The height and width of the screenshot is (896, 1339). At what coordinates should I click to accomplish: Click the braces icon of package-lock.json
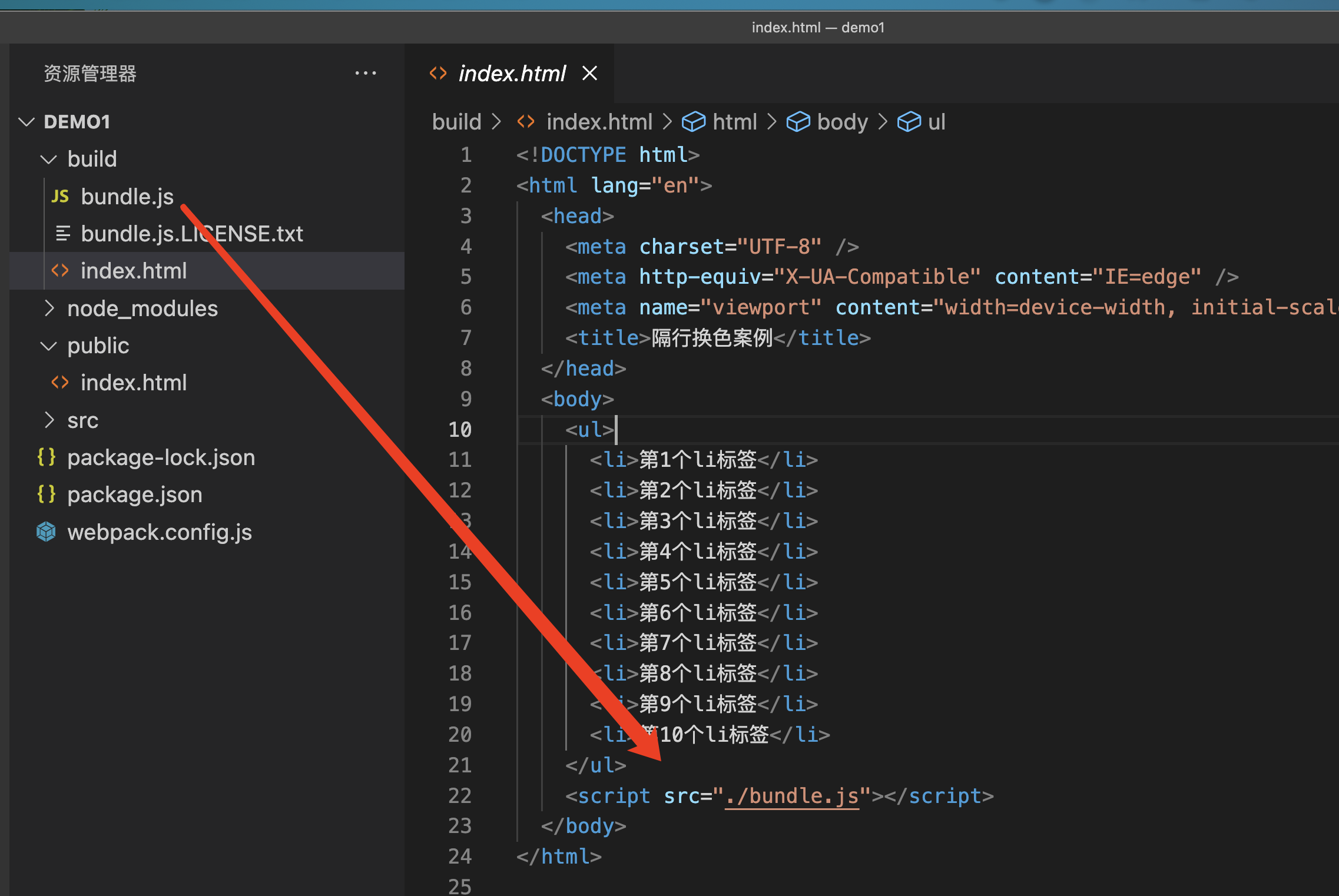[x=47, y=457]
